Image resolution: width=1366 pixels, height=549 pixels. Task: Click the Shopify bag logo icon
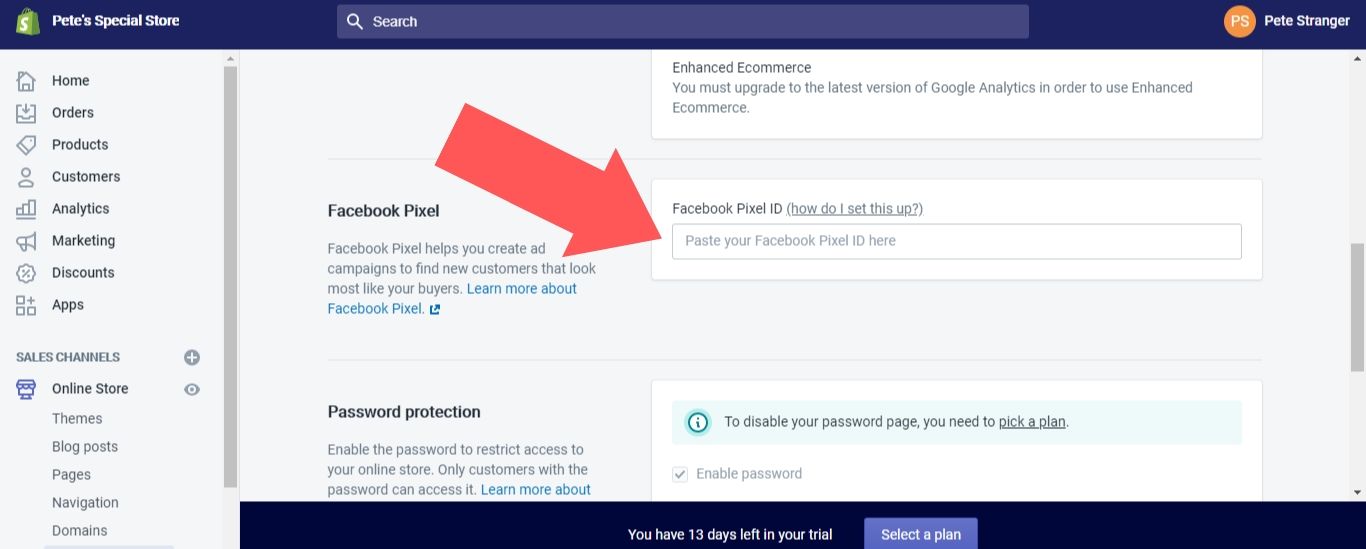[28, 21]
